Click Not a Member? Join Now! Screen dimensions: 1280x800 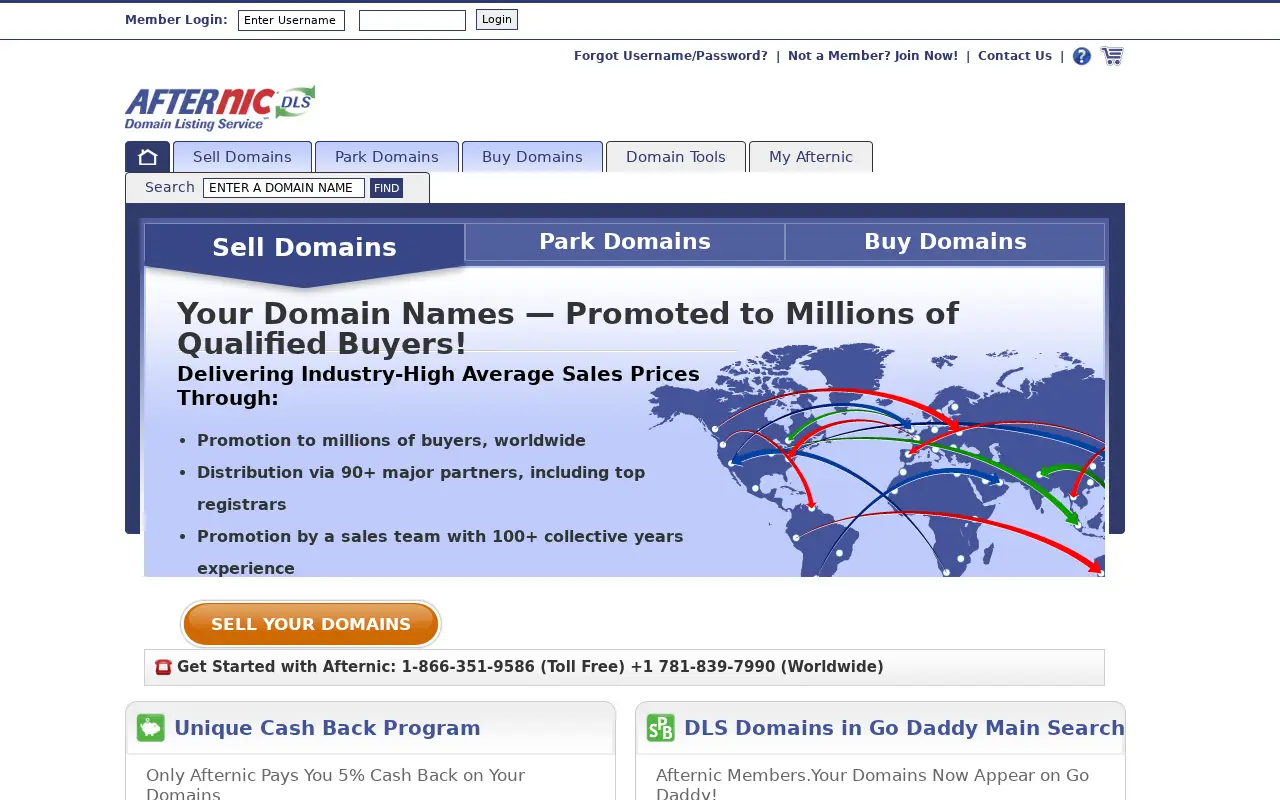tap(873, 56)
